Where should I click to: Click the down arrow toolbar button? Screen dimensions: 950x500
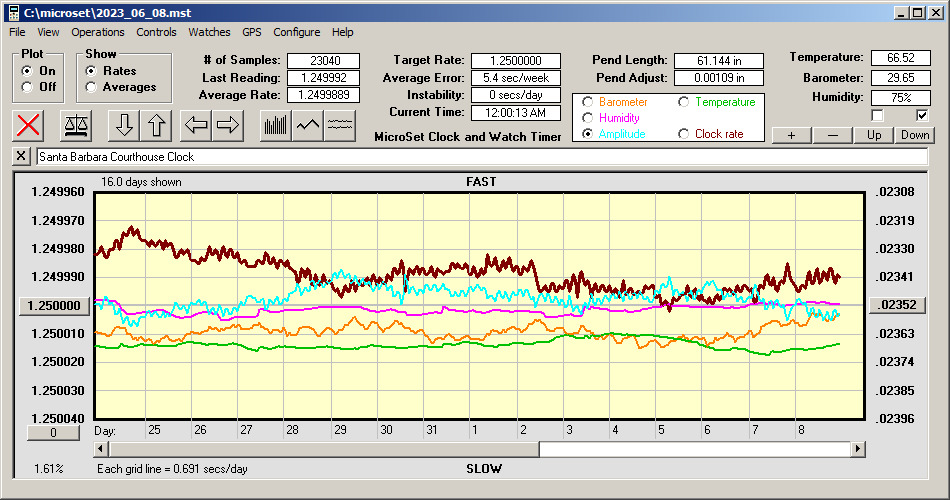coord(124,125)
